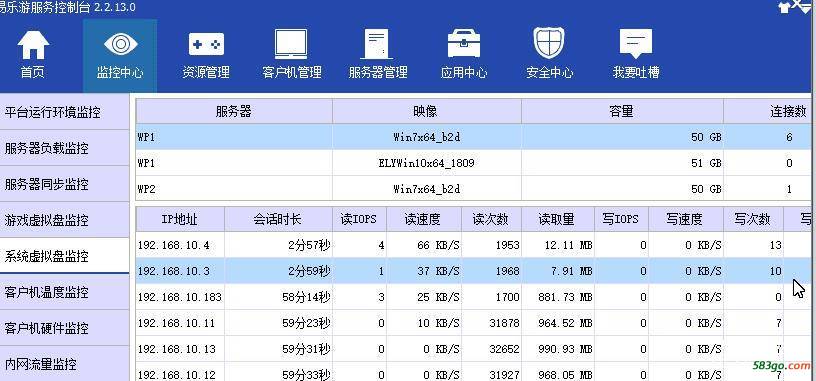Screen dimensions: 816x381
Task: Sort by 读取量 column header
Action: click(557, 219)
